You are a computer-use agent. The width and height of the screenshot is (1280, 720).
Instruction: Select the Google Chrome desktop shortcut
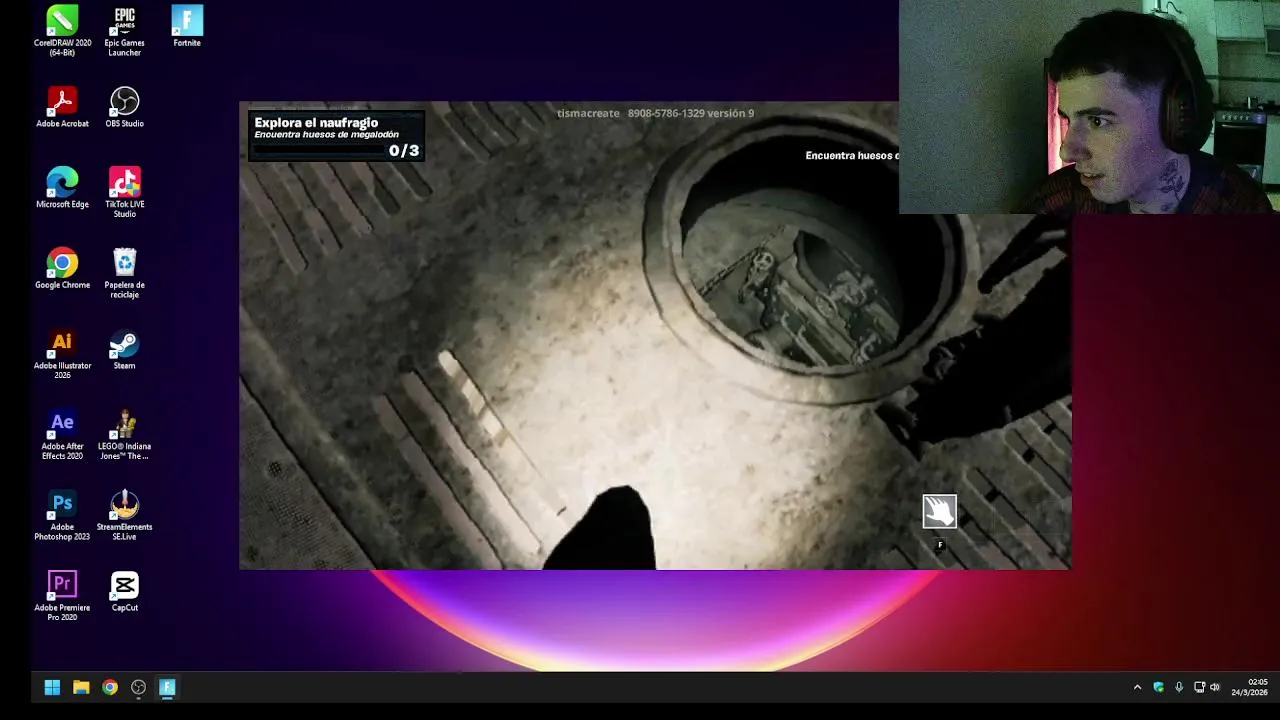tap(62, 269)
